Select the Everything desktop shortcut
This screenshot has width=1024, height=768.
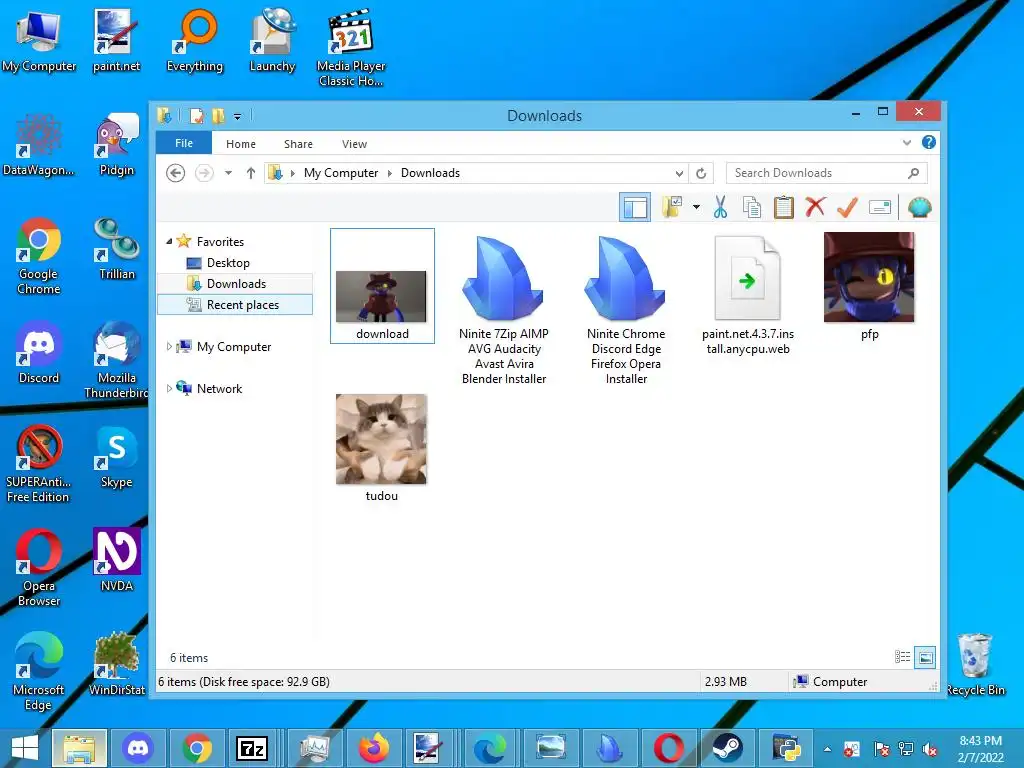click(195, 40)
